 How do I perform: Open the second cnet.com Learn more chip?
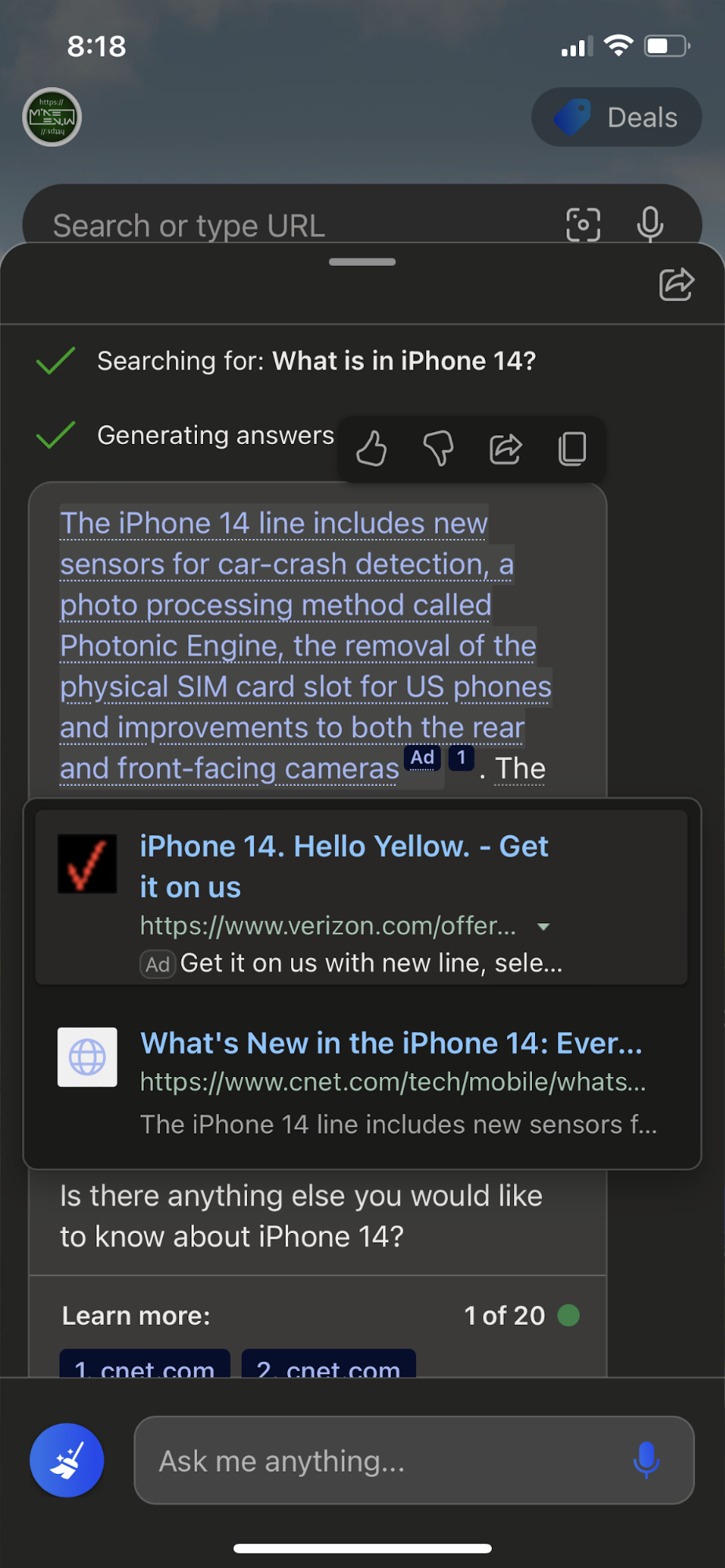point(329,1365)
